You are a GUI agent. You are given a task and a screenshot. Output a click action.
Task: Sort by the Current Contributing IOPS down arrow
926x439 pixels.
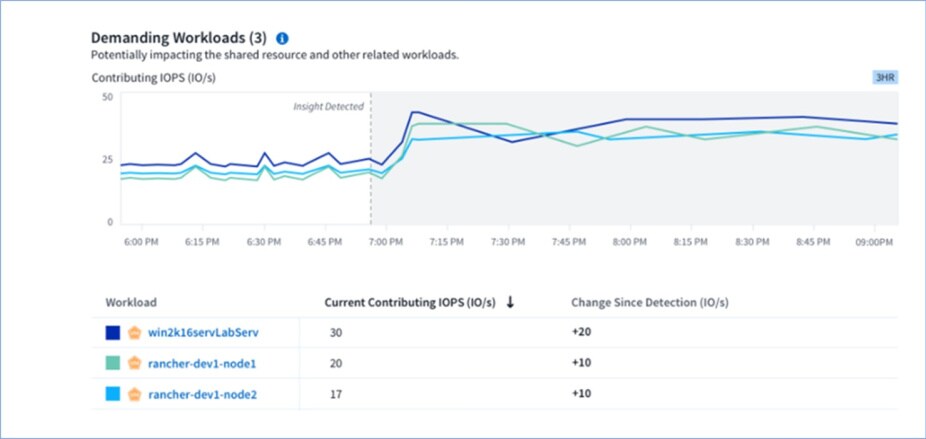click(510, 302)
